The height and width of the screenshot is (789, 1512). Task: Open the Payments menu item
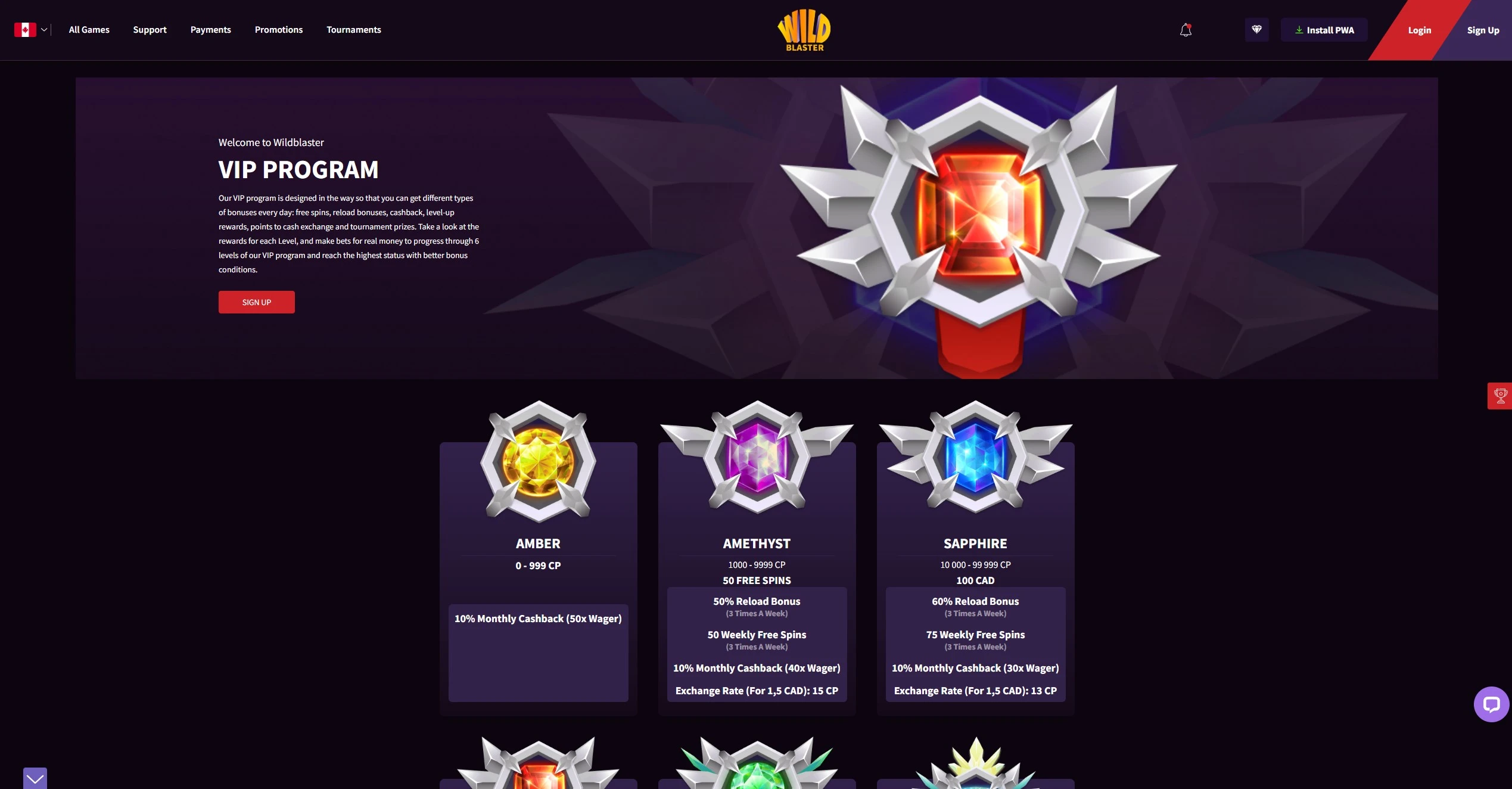(211, 30)
